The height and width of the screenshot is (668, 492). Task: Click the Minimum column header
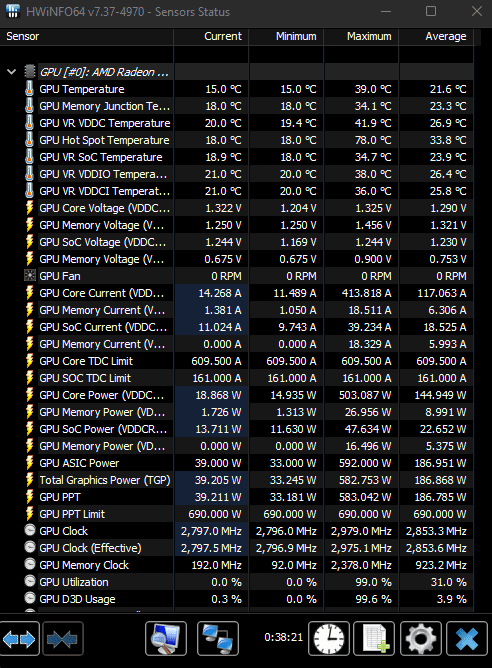286,37
